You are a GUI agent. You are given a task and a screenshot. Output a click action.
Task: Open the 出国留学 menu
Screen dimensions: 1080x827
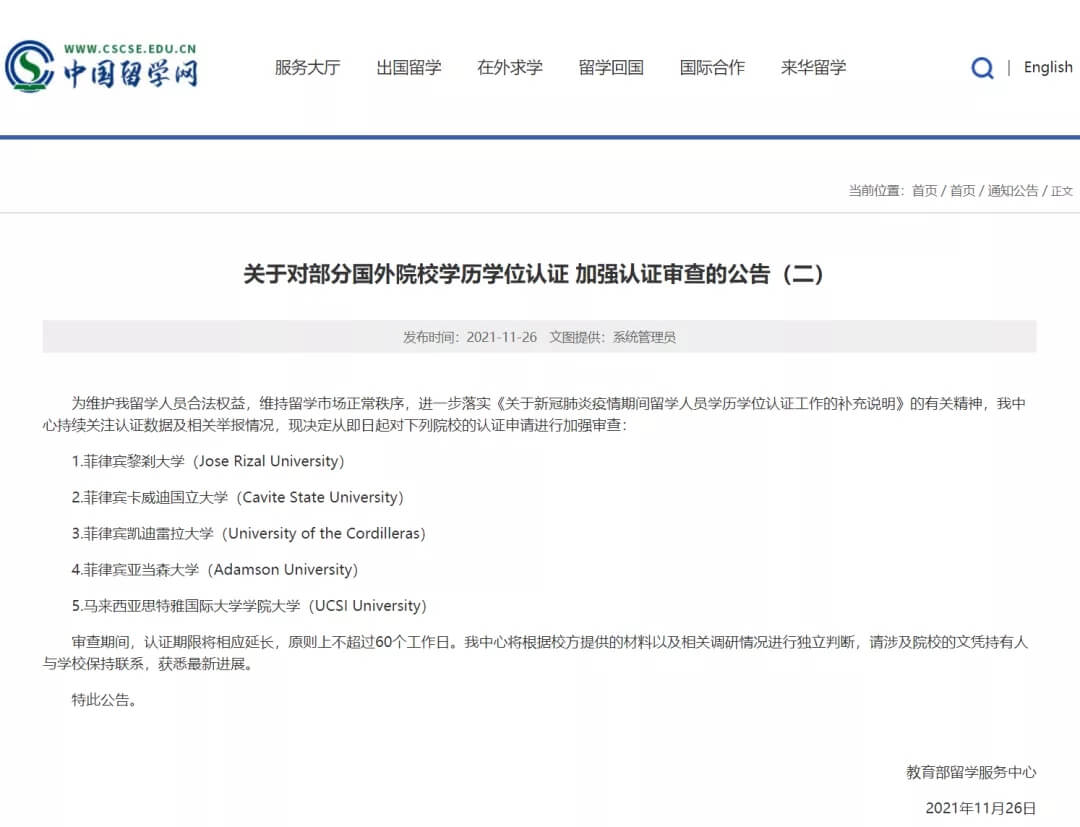[x=408, y=67]
